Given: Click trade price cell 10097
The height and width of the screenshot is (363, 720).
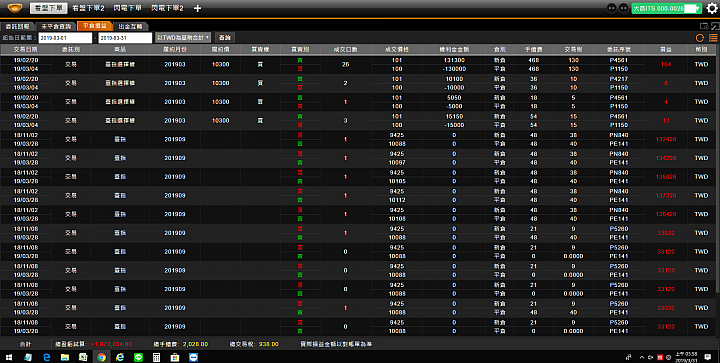Looking at the screenshot, I should coord(397,162).
